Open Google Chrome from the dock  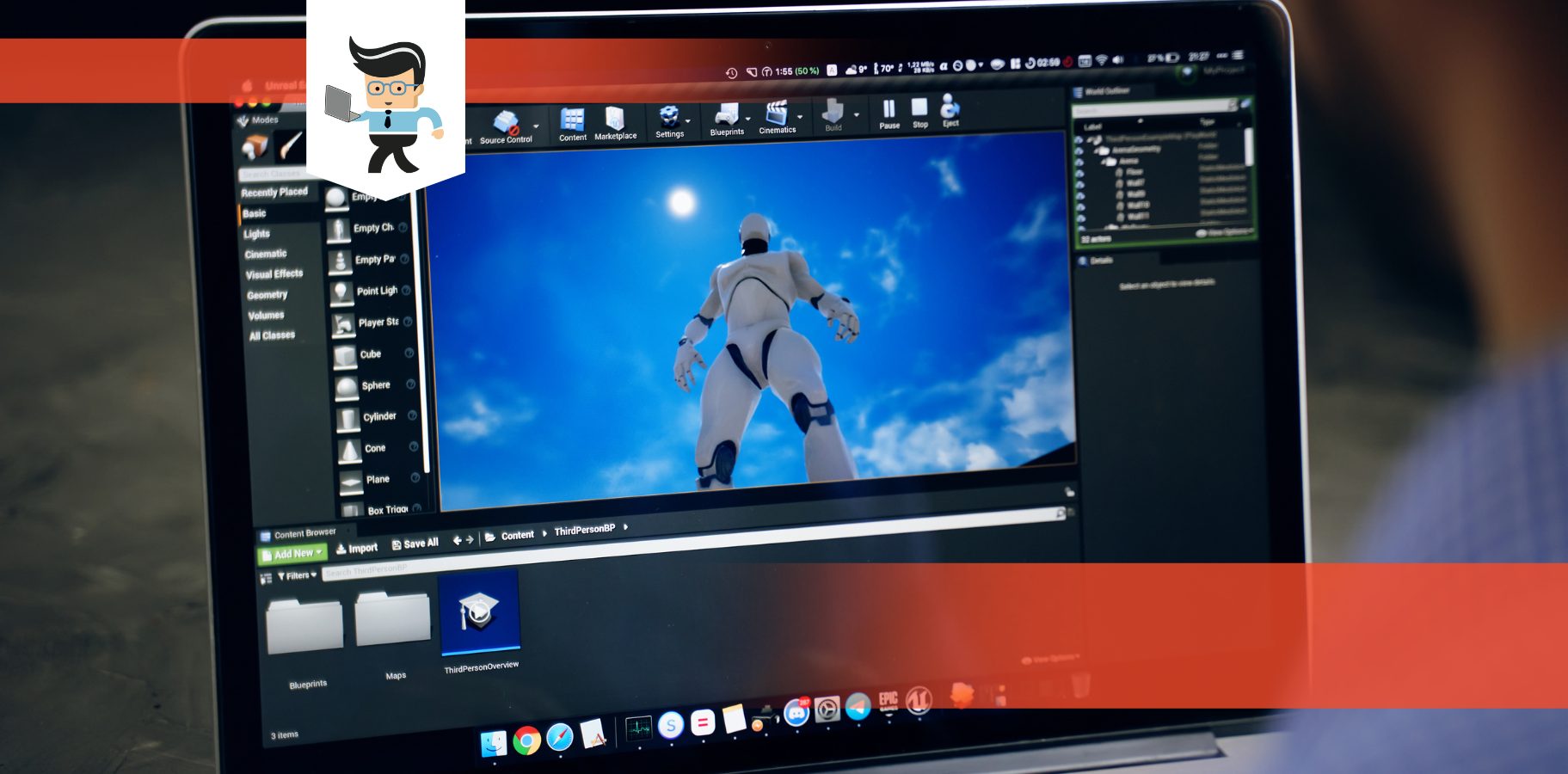[526, 740]
